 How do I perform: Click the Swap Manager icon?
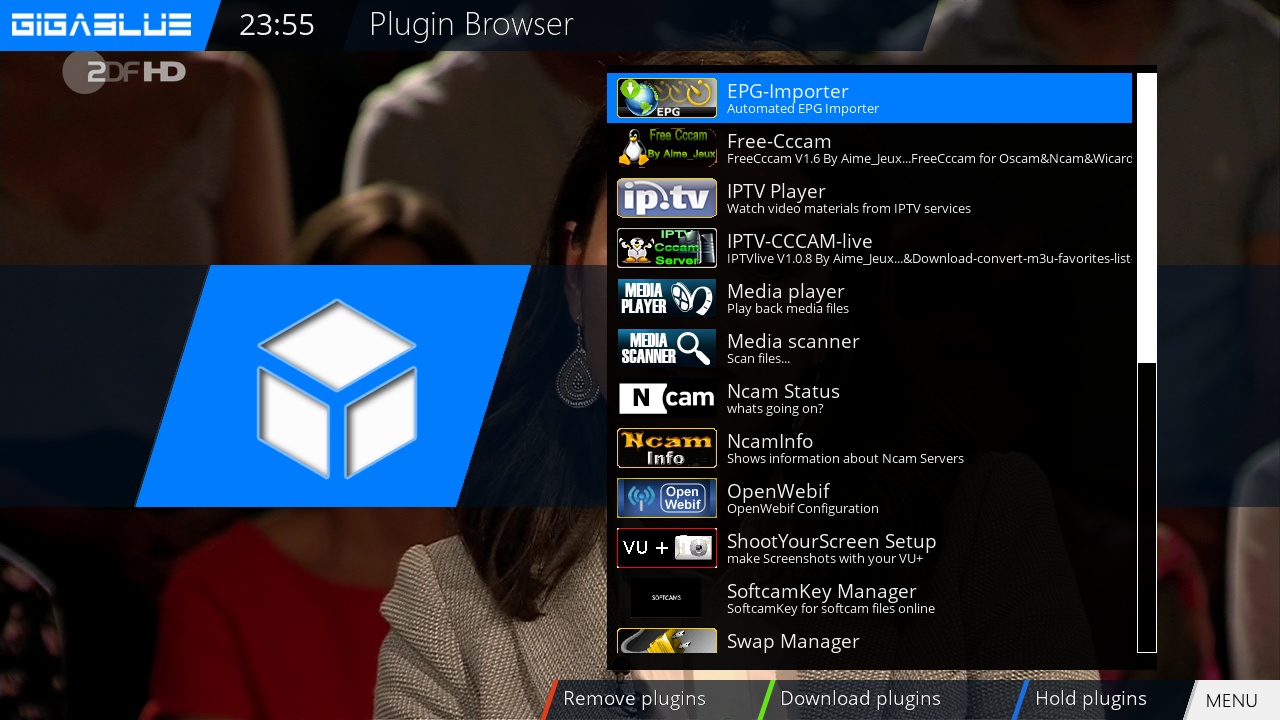(666, 641)
